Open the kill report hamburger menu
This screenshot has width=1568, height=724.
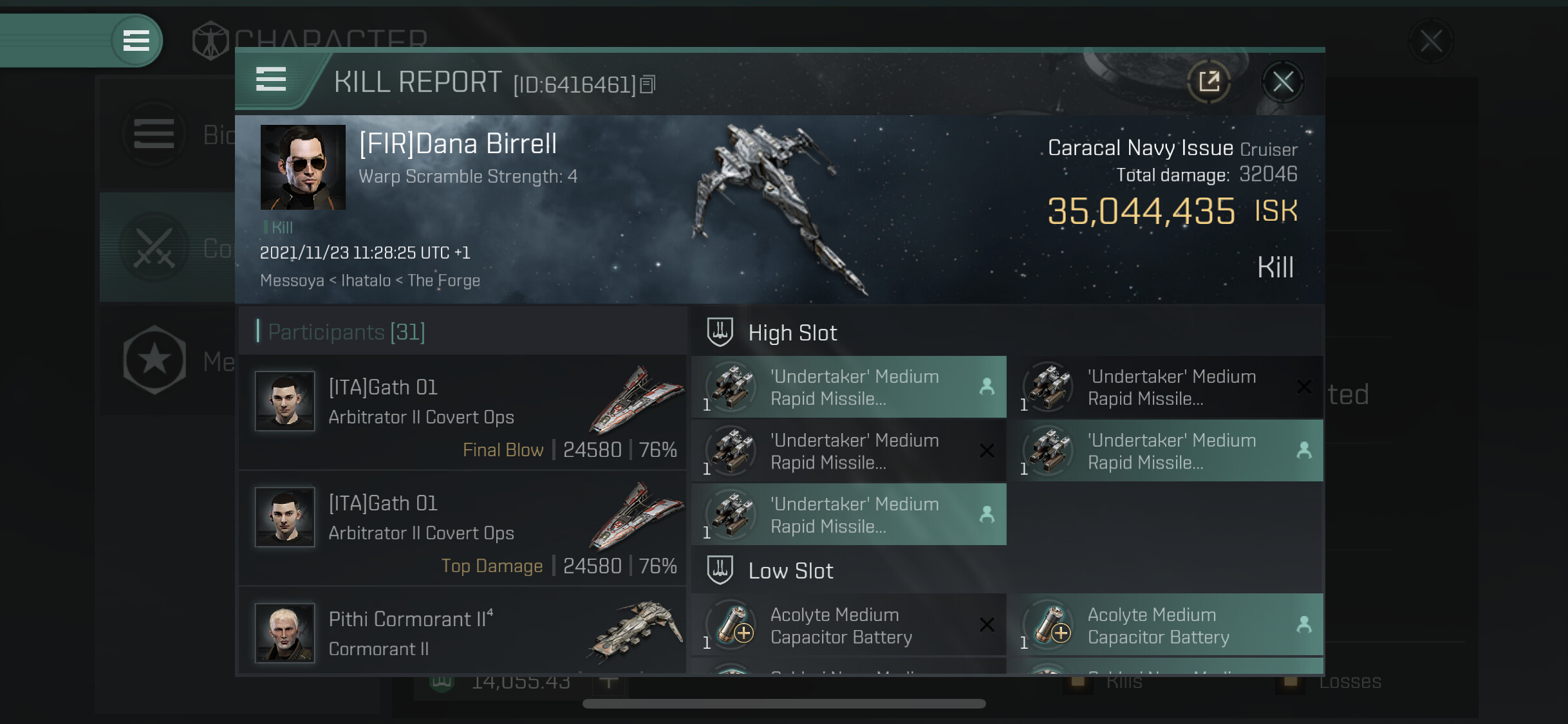click(x=271, y=80)
